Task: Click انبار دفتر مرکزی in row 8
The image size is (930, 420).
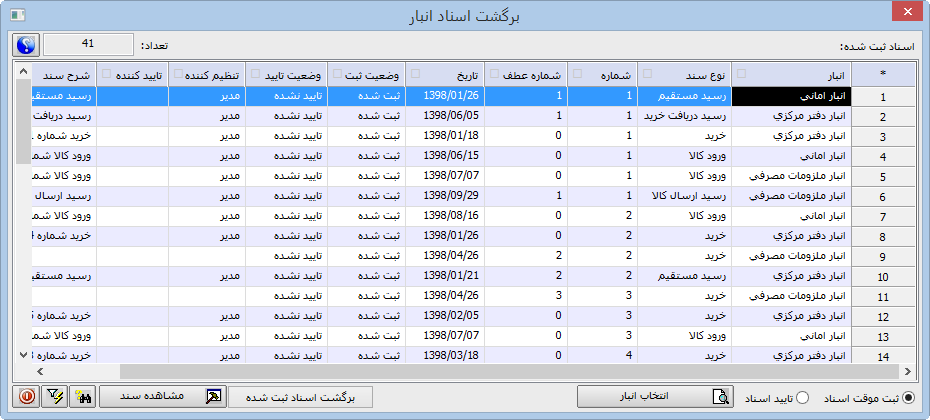Action: tap(792, 236)
